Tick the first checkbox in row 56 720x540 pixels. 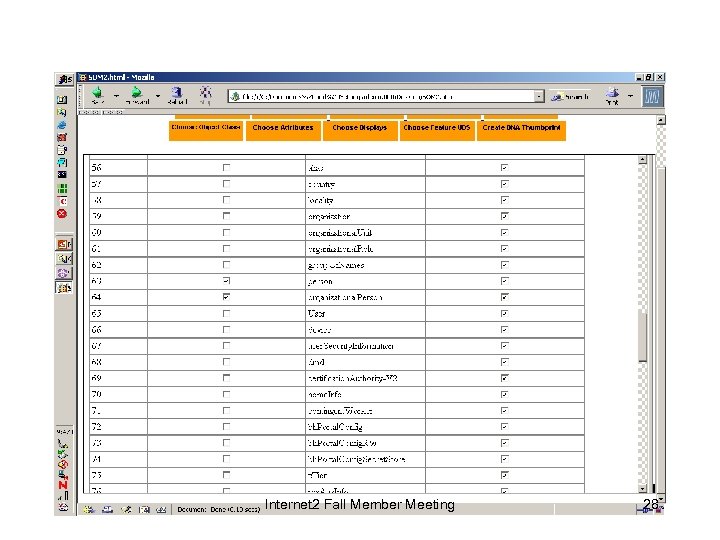coord(226,168)
